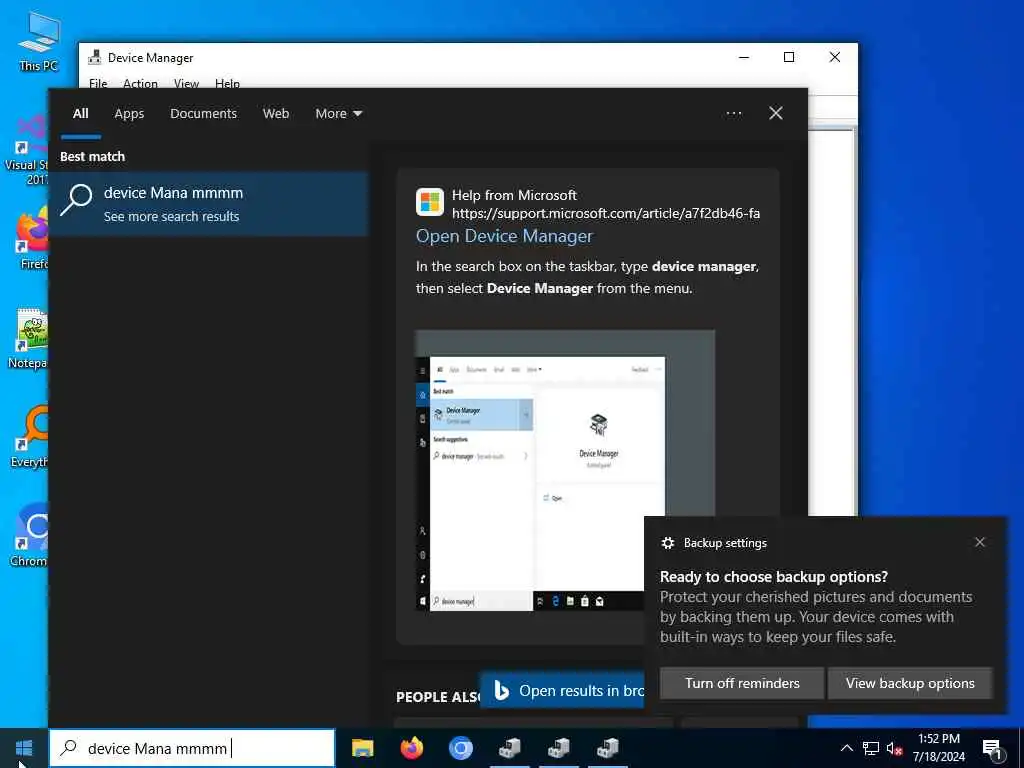Open File Explorer from taskbar
The height and width of the screenshot is (768, 1024).
pos(362,748)
